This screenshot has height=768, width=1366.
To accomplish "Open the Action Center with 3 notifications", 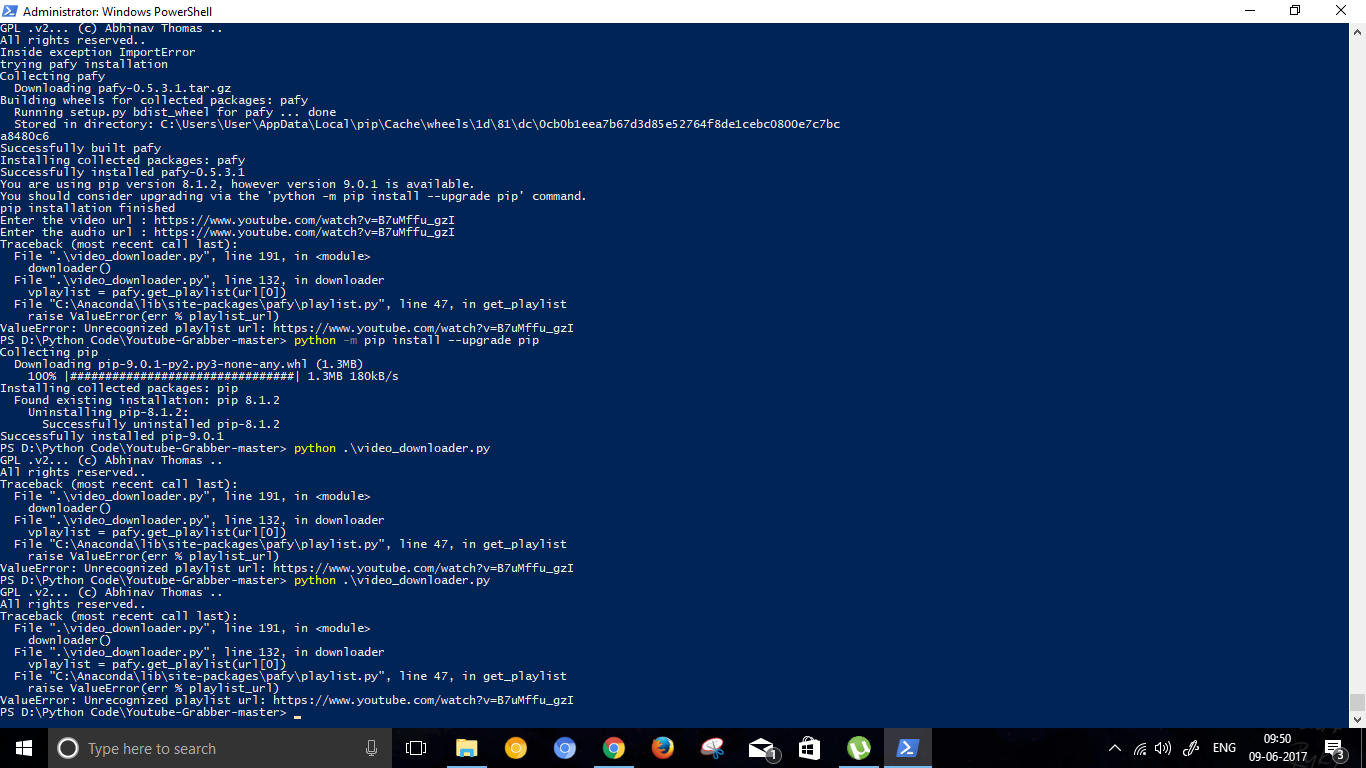I will pos(1334,749).
